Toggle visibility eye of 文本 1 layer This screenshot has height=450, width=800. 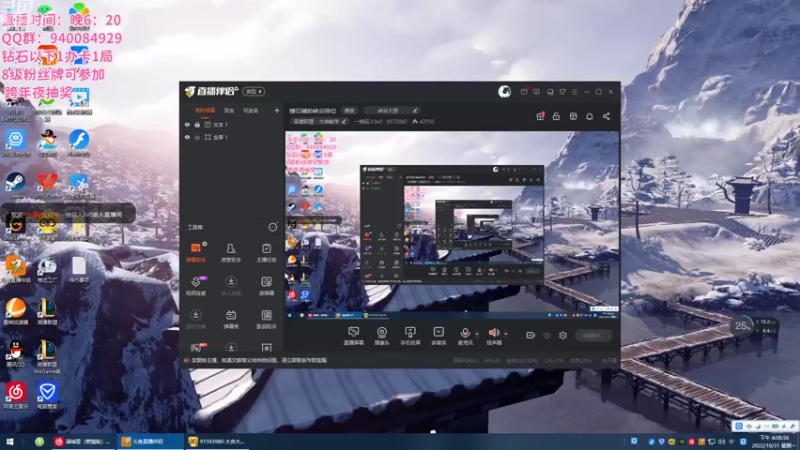(x=187, y=124)
